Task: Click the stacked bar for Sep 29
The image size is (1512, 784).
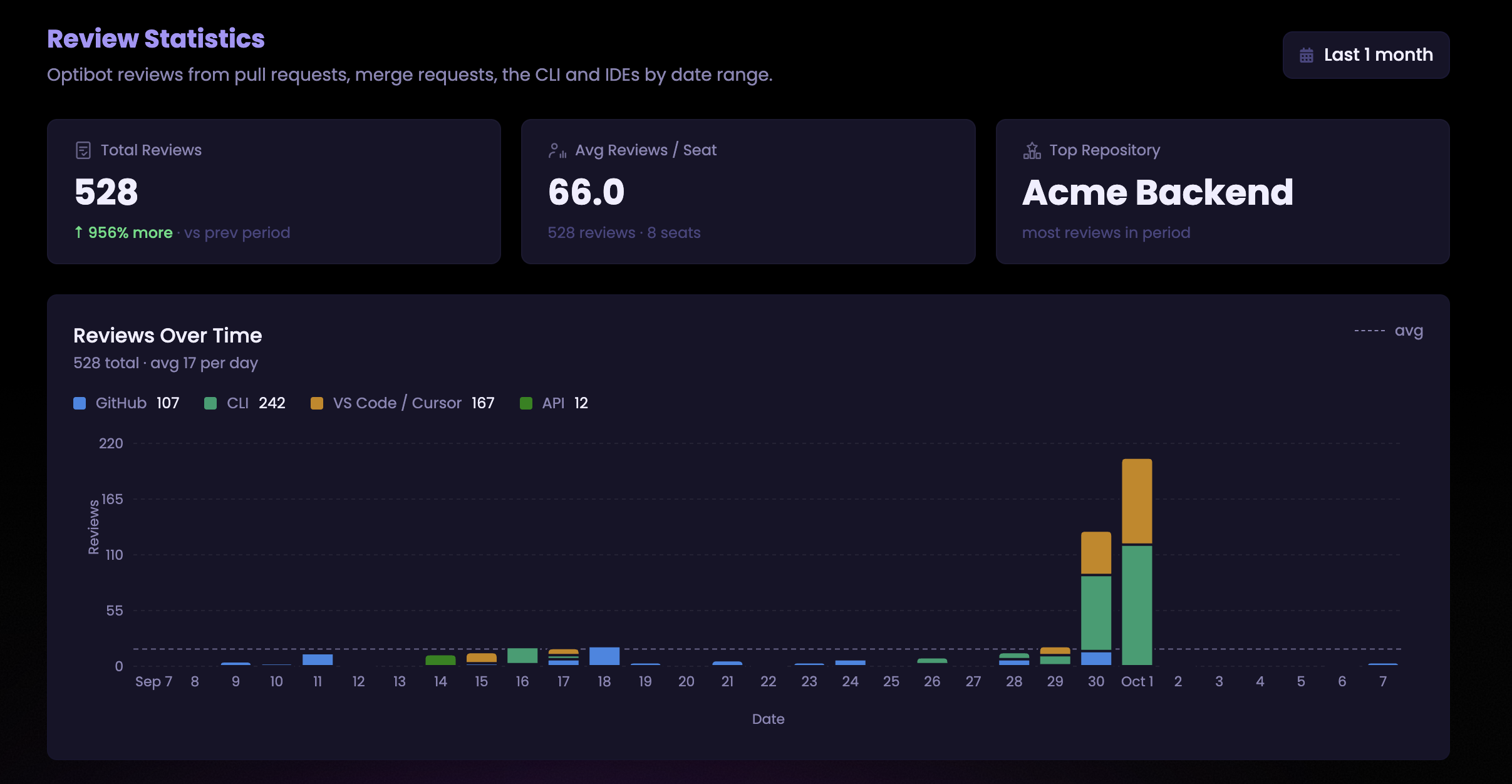Action: click(x=1055, y=656)
